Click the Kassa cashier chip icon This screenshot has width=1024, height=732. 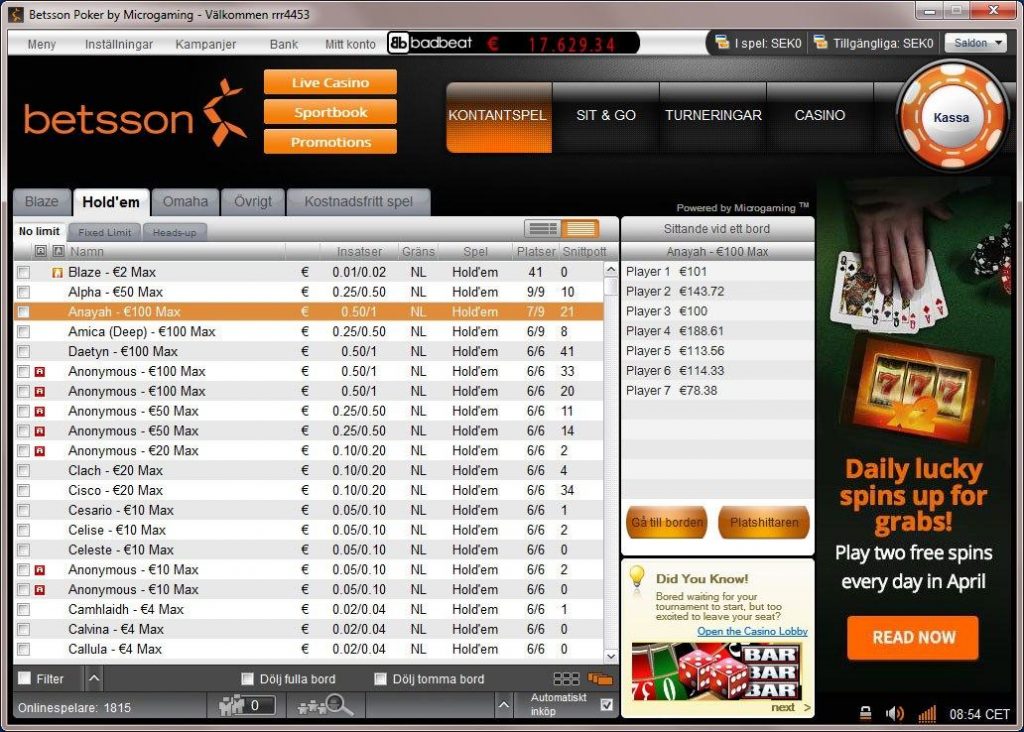[x=951, y=117]
